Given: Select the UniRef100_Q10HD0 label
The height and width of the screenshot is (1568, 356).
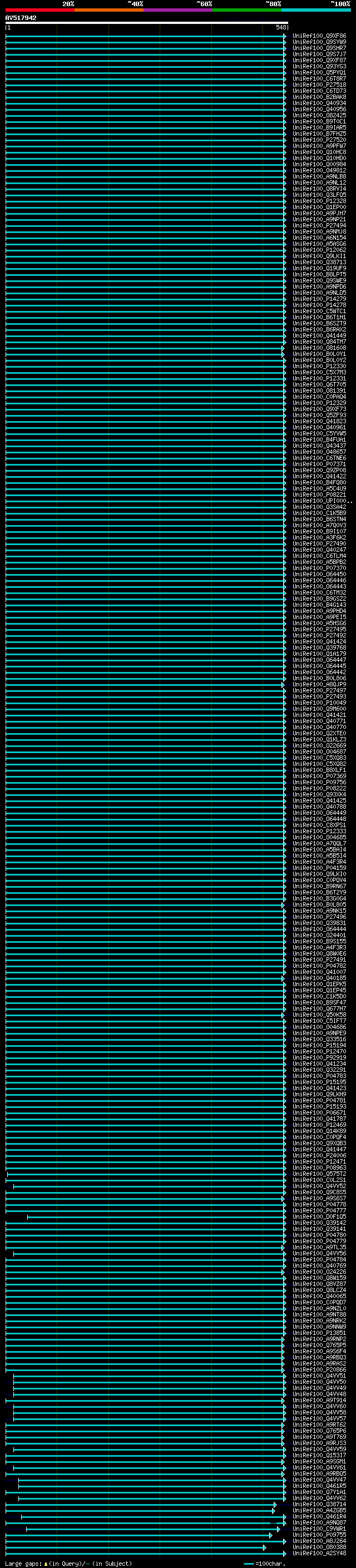Looking at the screenshot, I should coord(319,159).
